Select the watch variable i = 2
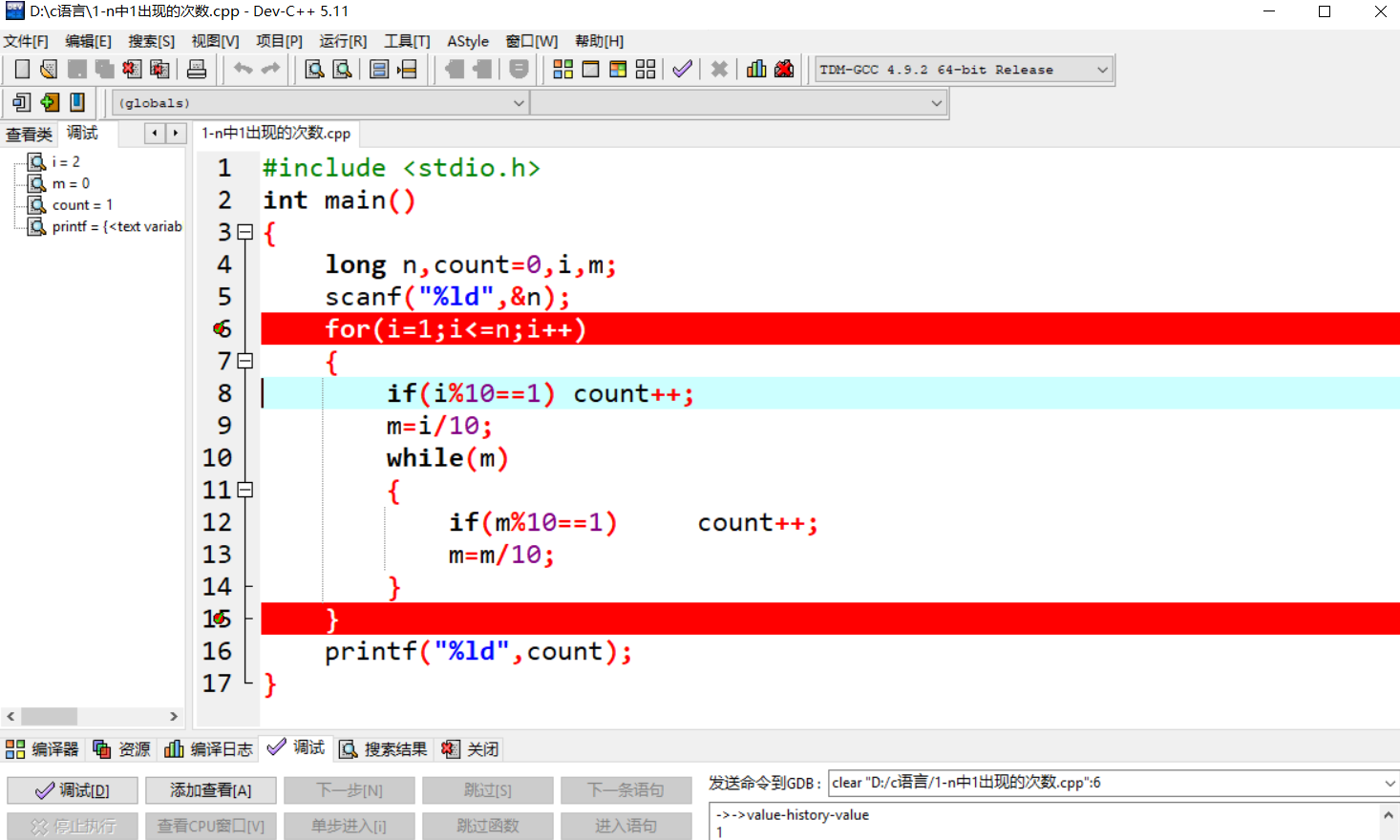This screenshot has height=840, width=1400. pos(66,161)
